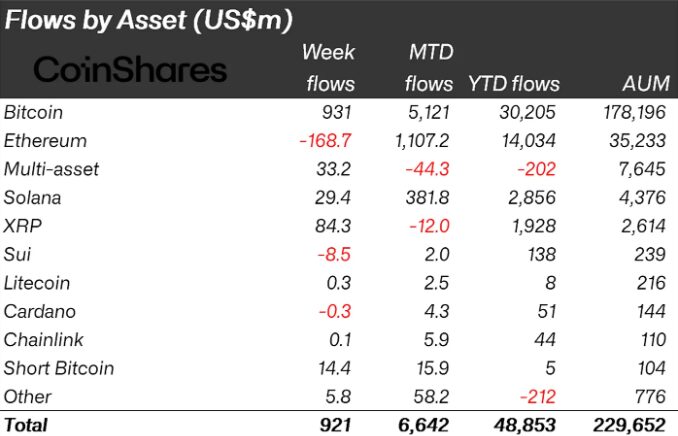Select the Multi-asset row label

click(51, 169)
